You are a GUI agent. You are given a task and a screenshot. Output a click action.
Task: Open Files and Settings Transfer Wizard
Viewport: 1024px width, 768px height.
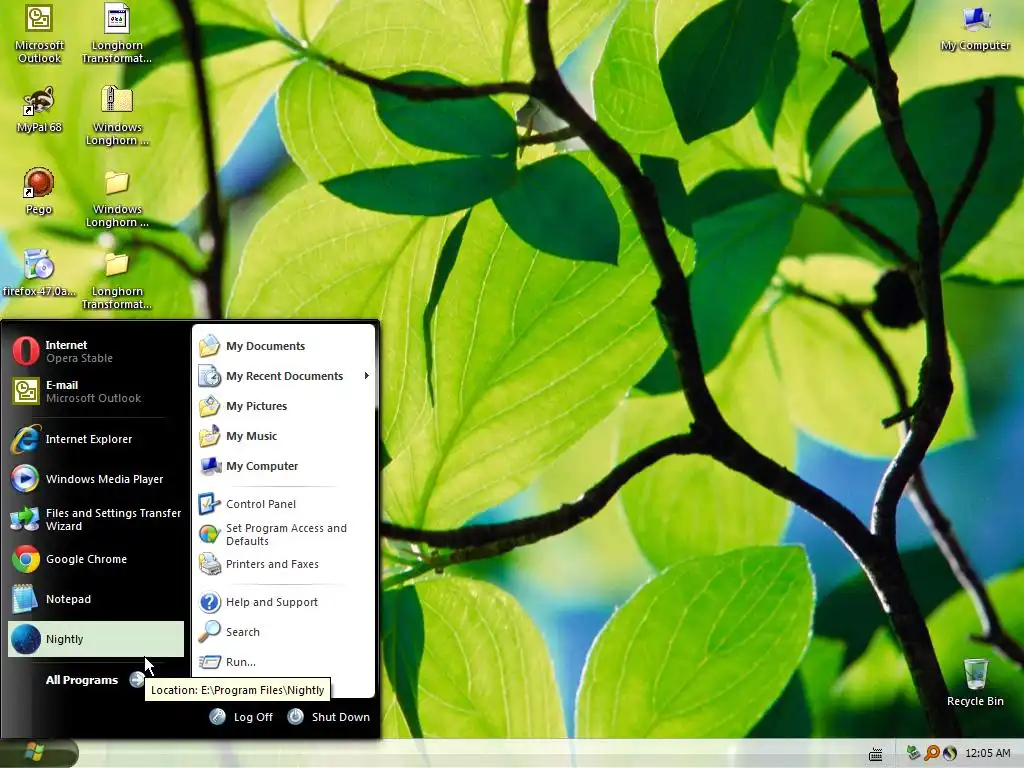[96, 519]
